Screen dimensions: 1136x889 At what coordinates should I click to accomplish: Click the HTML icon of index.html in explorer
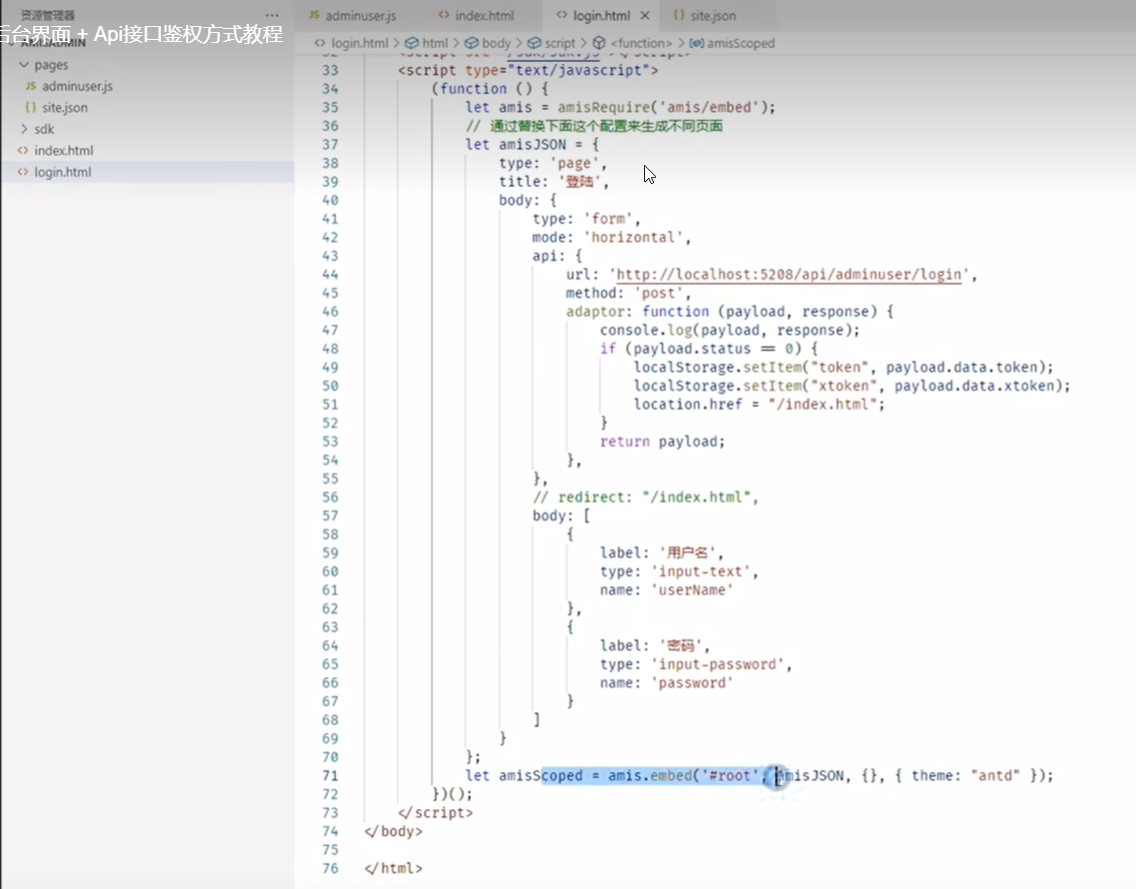[23, 151]
